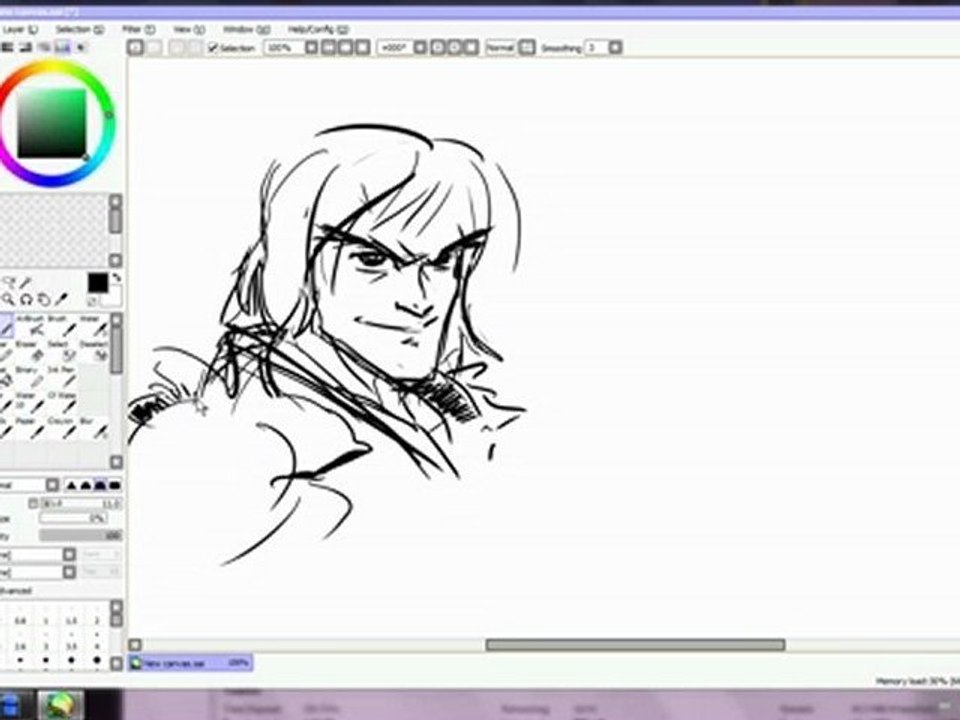
Task: Open the zoom percentage dropdown
Action: (x=312, y=47)
